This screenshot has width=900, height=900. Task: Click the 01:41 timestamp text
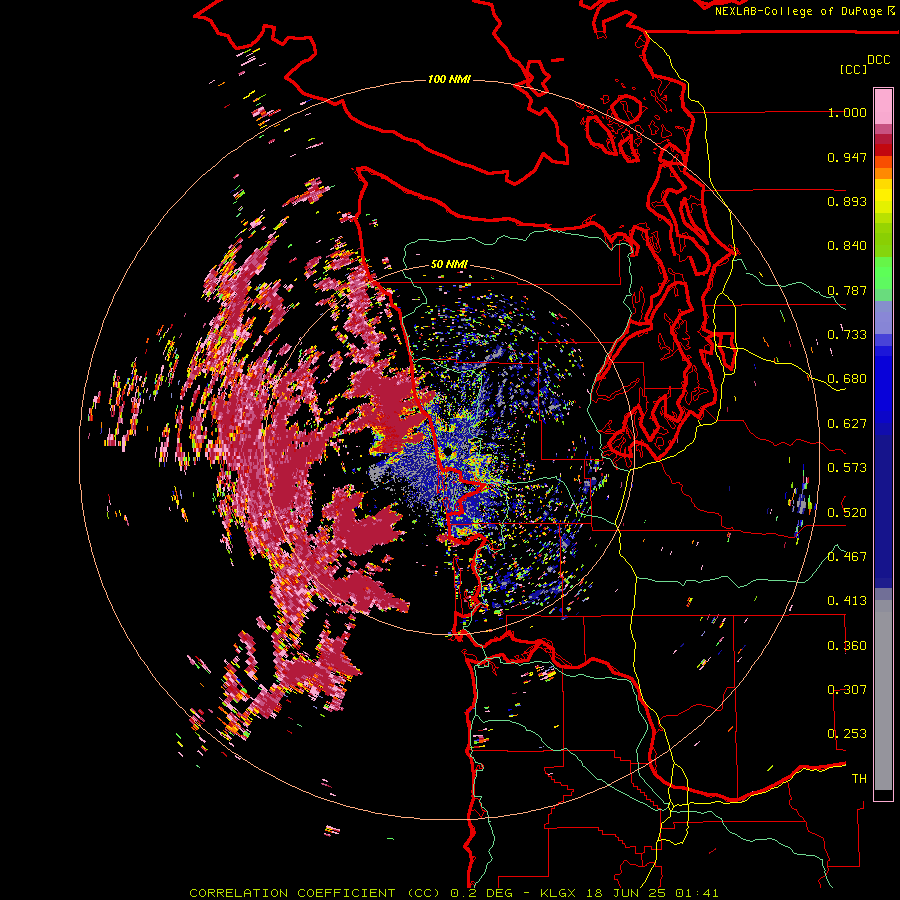tap(697, 893)
